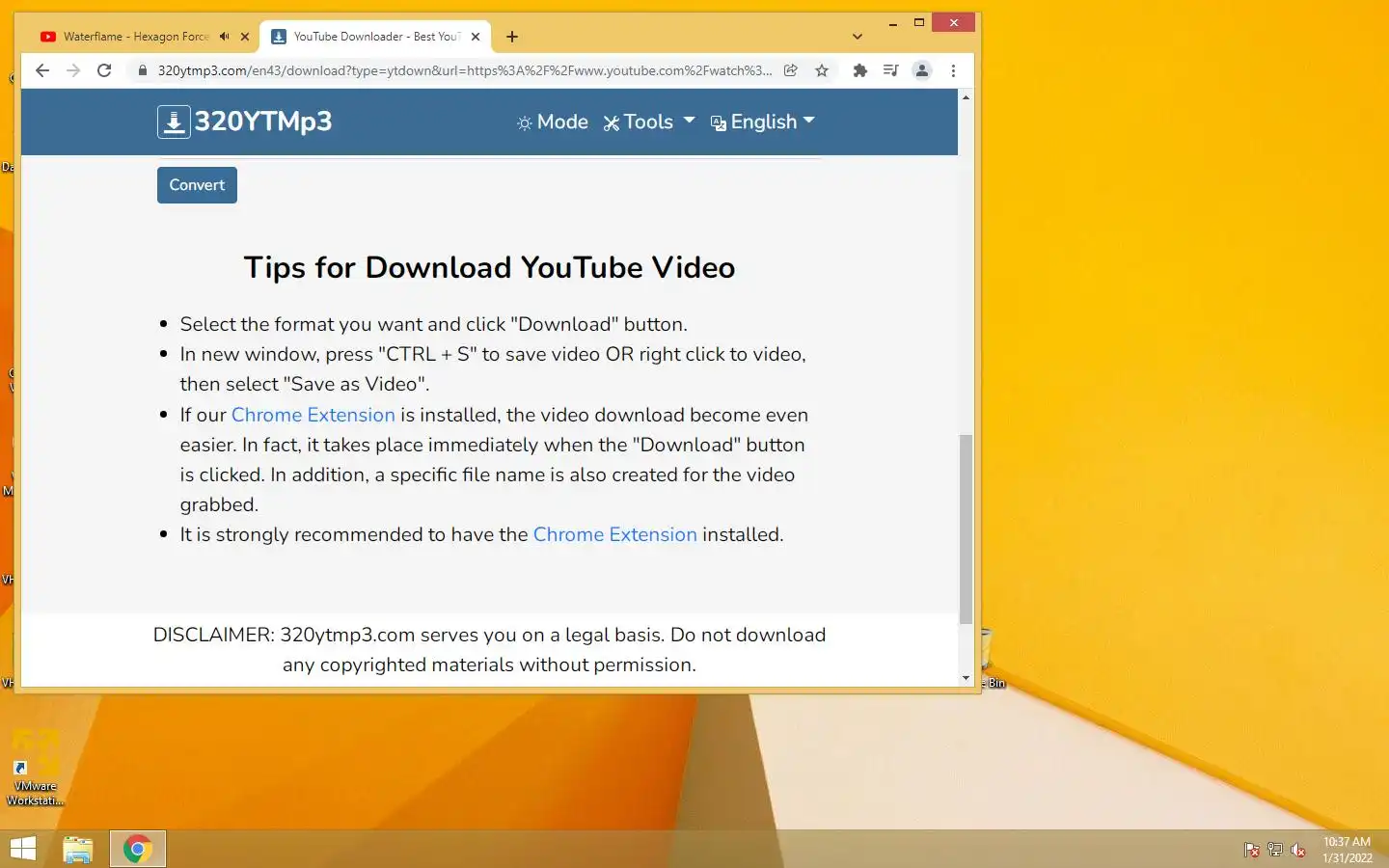1389x868 pixels.
Task: Click the address bar URL
Action: (x=465, y=70)
